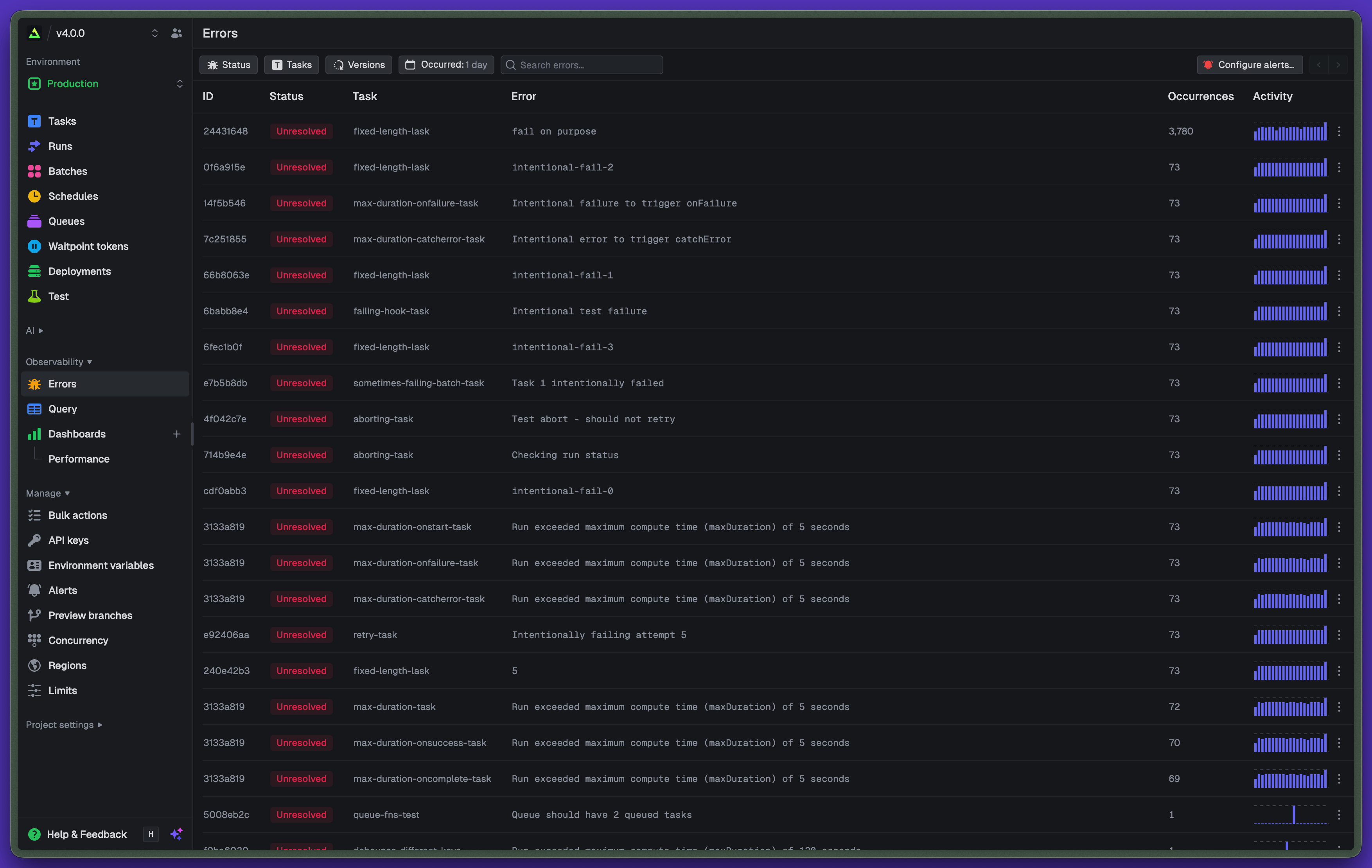Screen dimensions: 1372x868
Task: Open the Tasks page in sidebar
Action: 105,121
